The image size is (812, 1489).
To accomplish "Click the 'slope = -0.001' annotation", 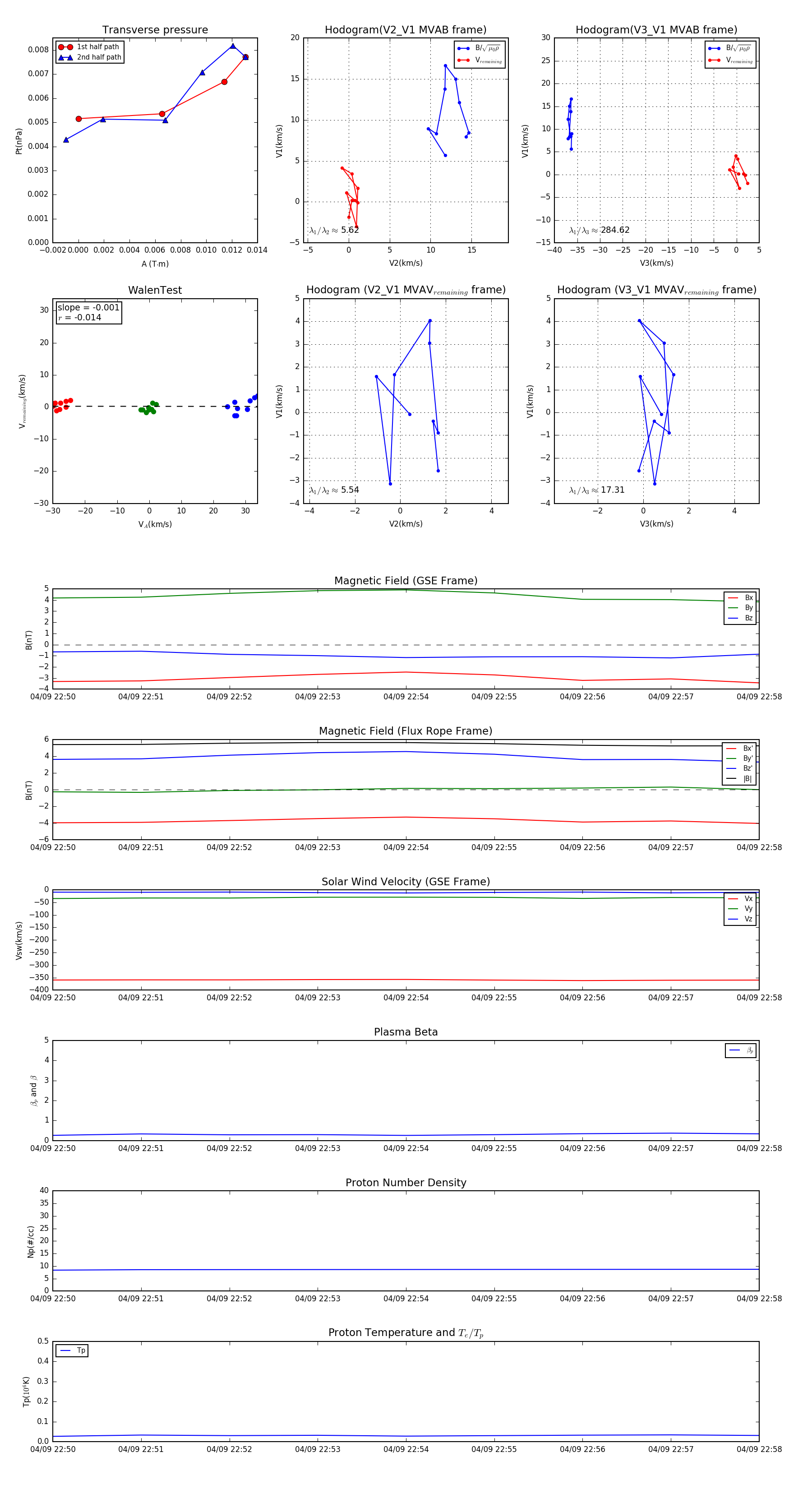I will 88,308.
